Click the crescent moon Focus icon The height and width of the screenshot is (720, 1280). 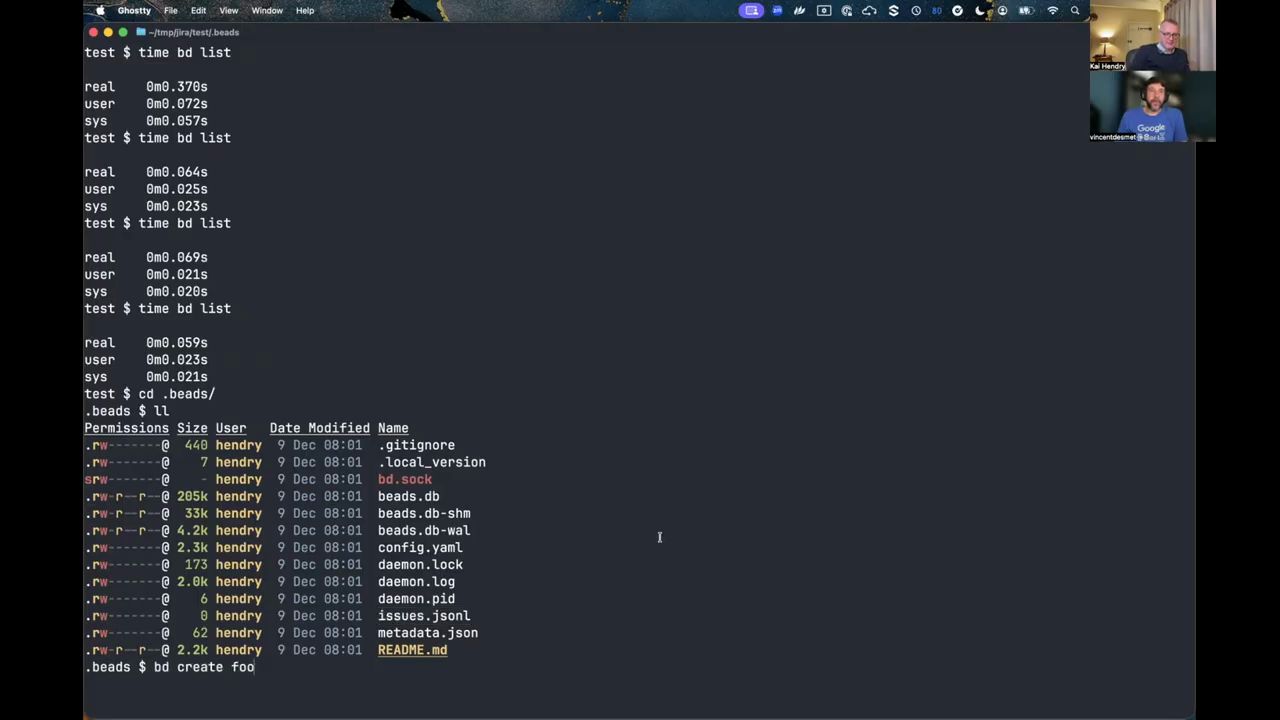980,11
